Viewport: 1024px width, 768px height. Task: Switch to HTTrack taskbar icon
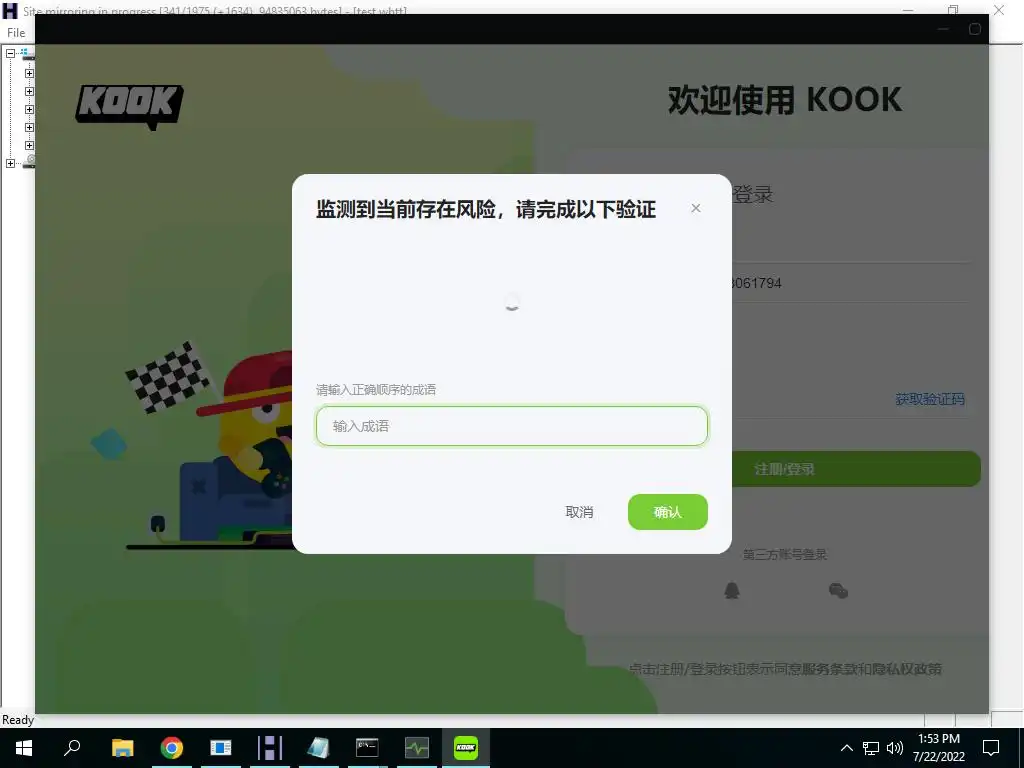click(x=270, y=748)
